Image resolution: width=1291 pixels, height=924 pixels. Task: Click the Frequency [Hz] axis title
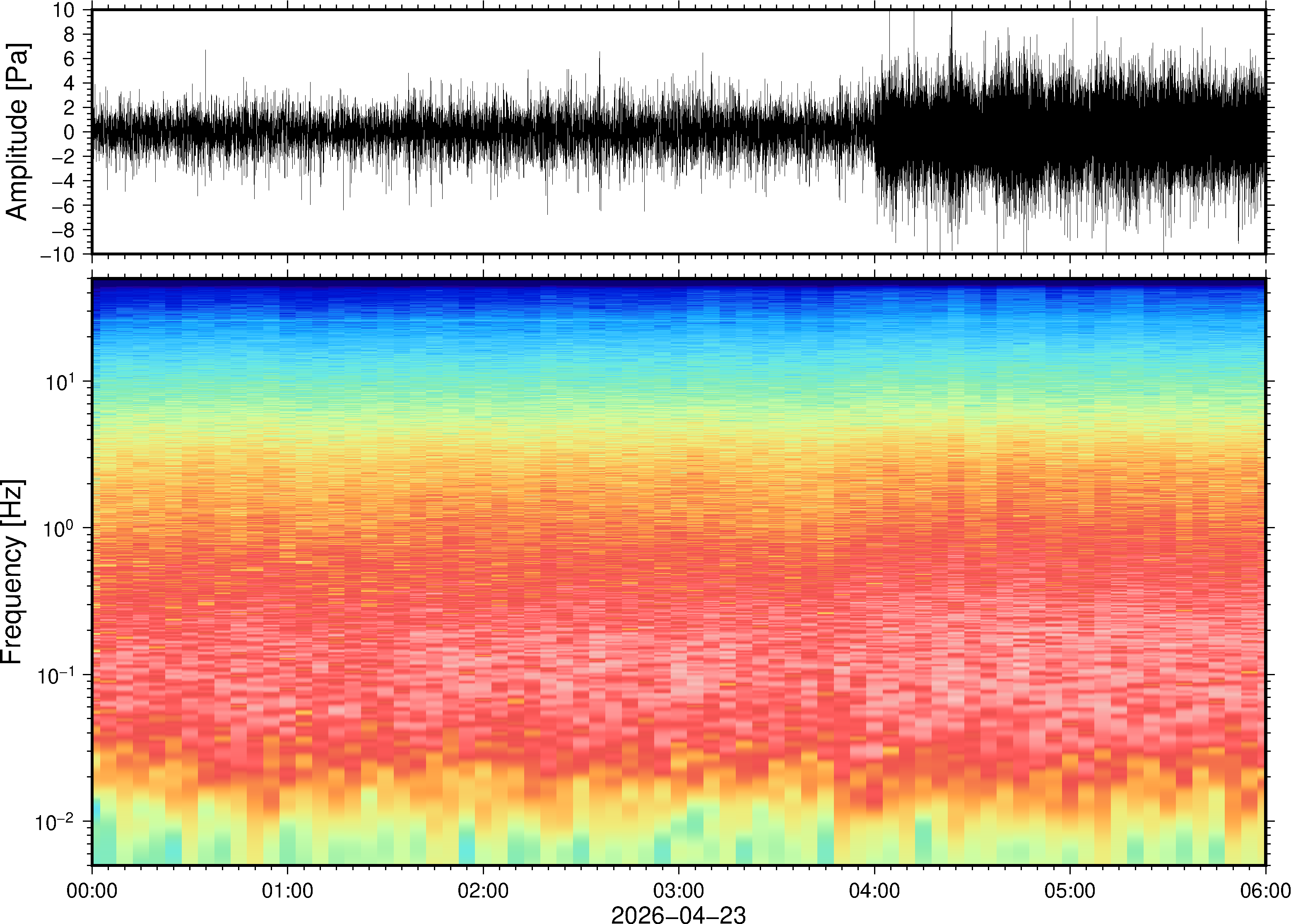(x=12, y=571)
